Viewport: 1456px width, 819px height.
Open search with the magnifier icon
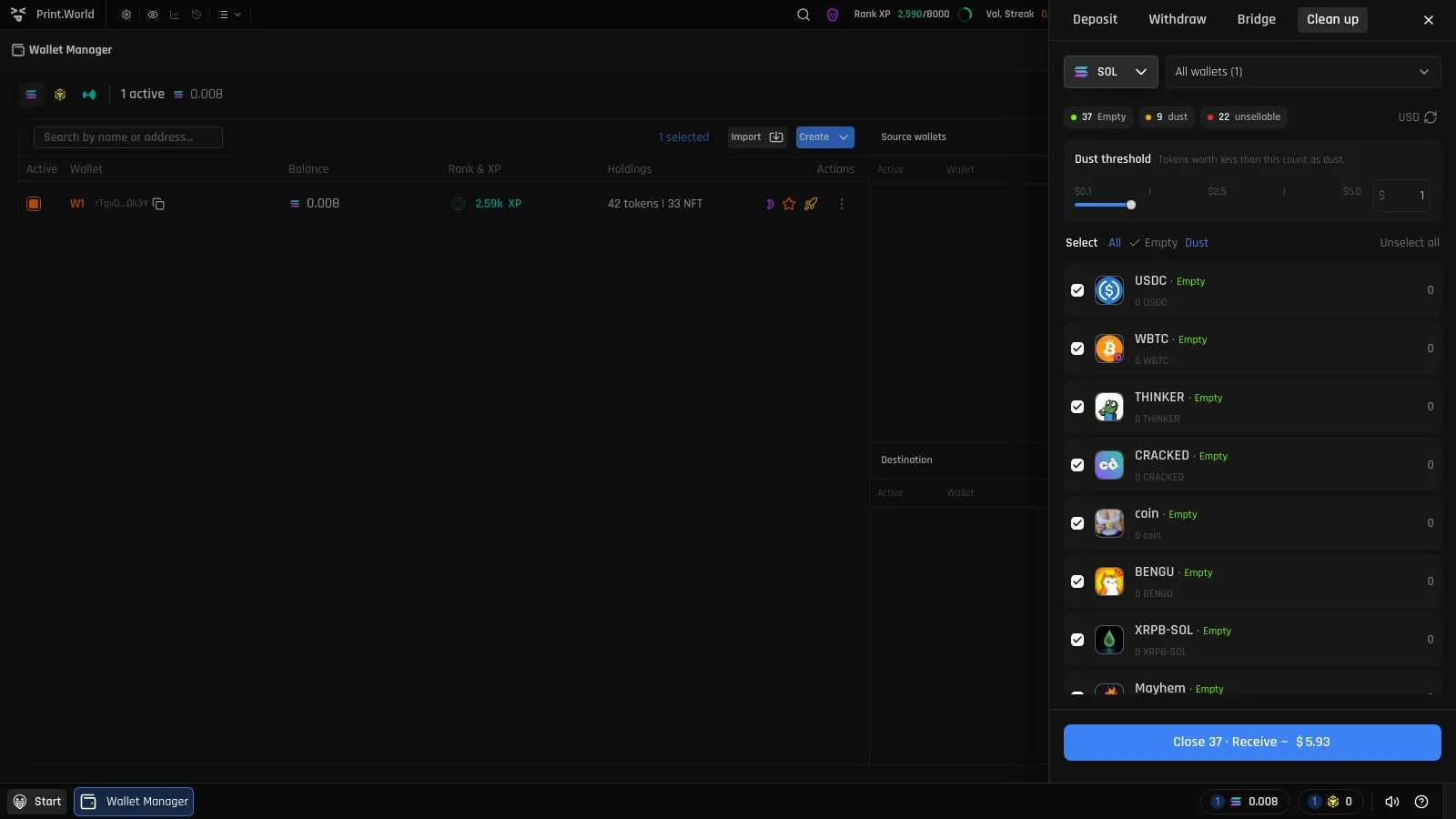point(804,15)
